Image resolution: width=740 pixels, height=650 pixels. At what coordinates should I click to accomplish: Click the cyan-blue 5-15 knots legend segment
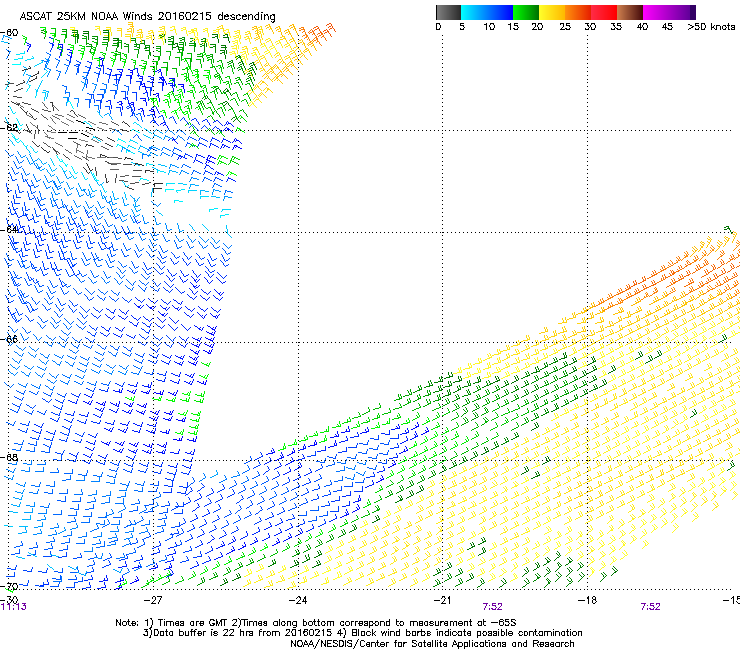(x=487, y=12)
